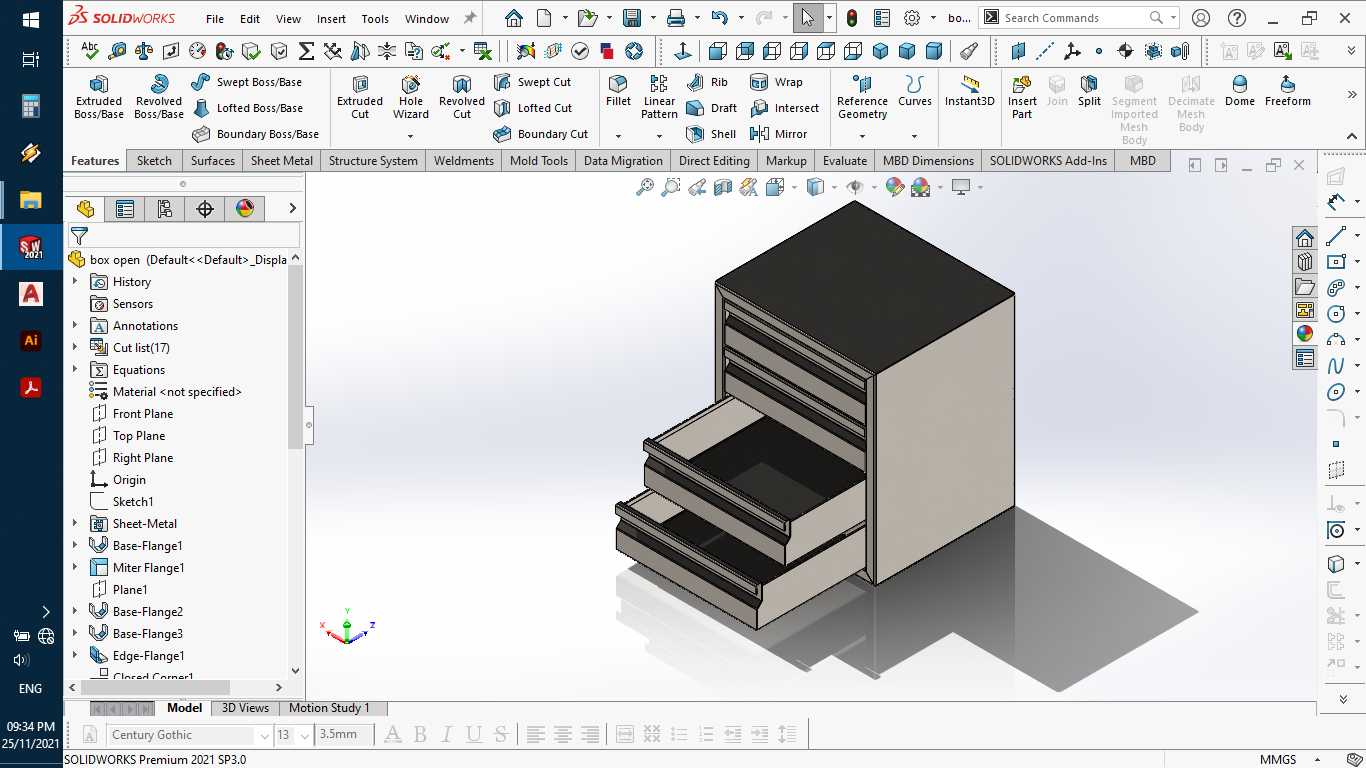Choose the Revolved Cut tool
Viewport: 1366px width, 768px height.
462,96
